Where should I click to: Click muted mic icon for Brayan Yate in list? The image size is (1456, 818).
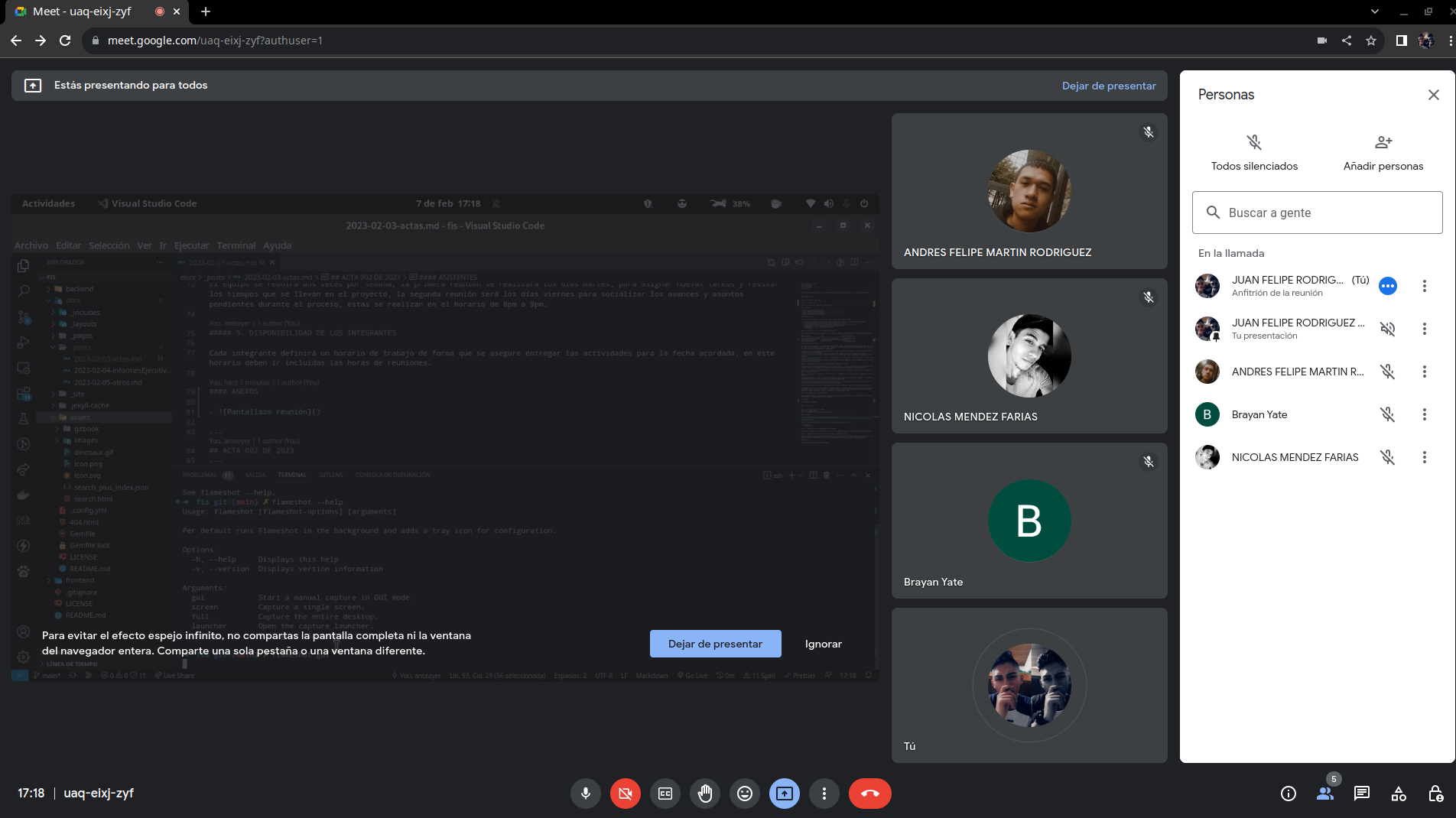[1388, 414]
